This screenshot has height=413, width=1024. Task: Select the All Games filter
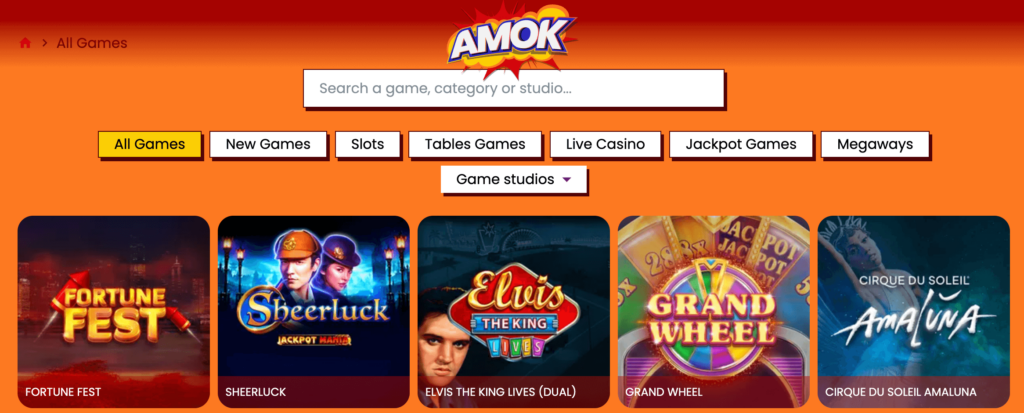tap(150, 144)
